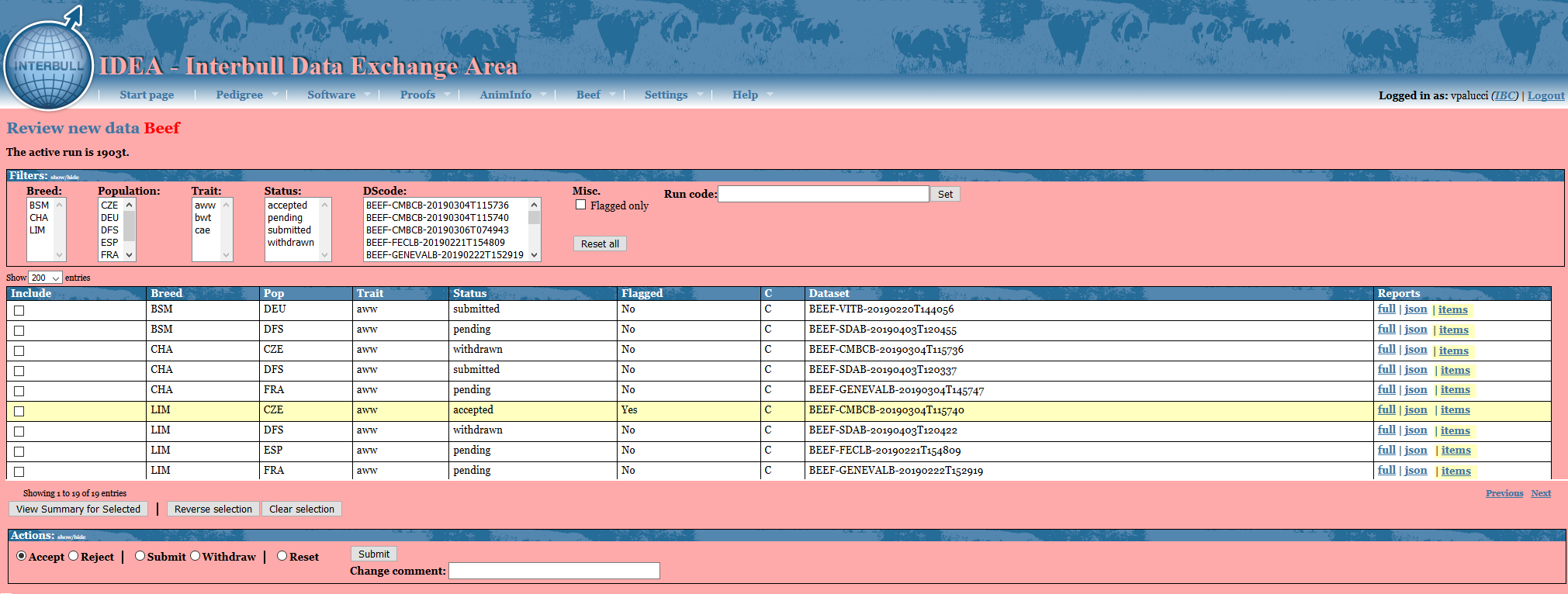Click the Reset all filters button
1568x594 pixels.
600,243
